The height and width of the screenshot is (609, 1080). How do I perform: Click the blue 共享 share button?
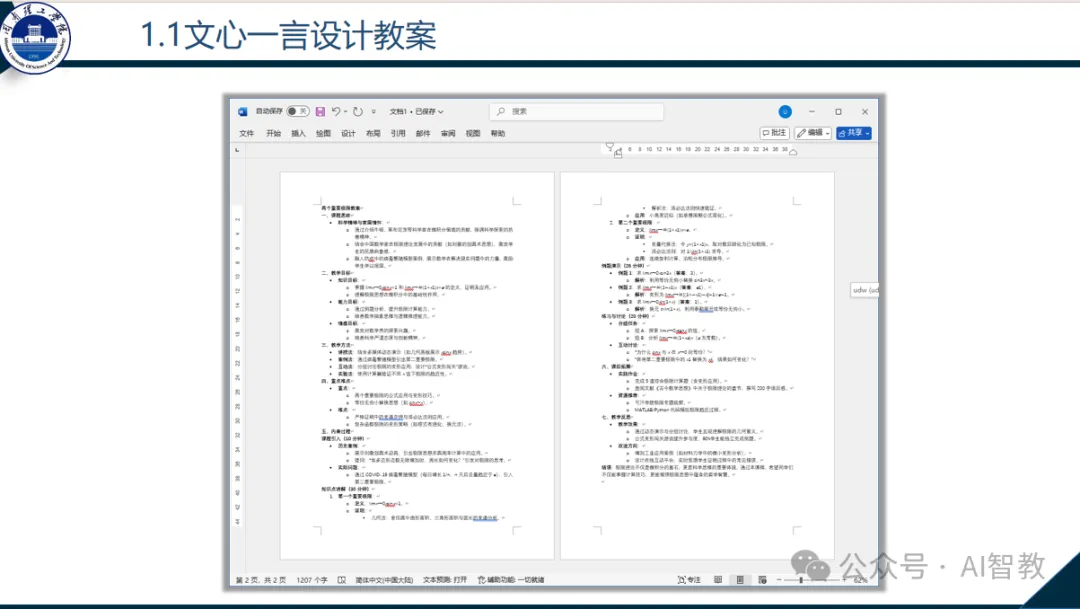(x=854, y=133)
